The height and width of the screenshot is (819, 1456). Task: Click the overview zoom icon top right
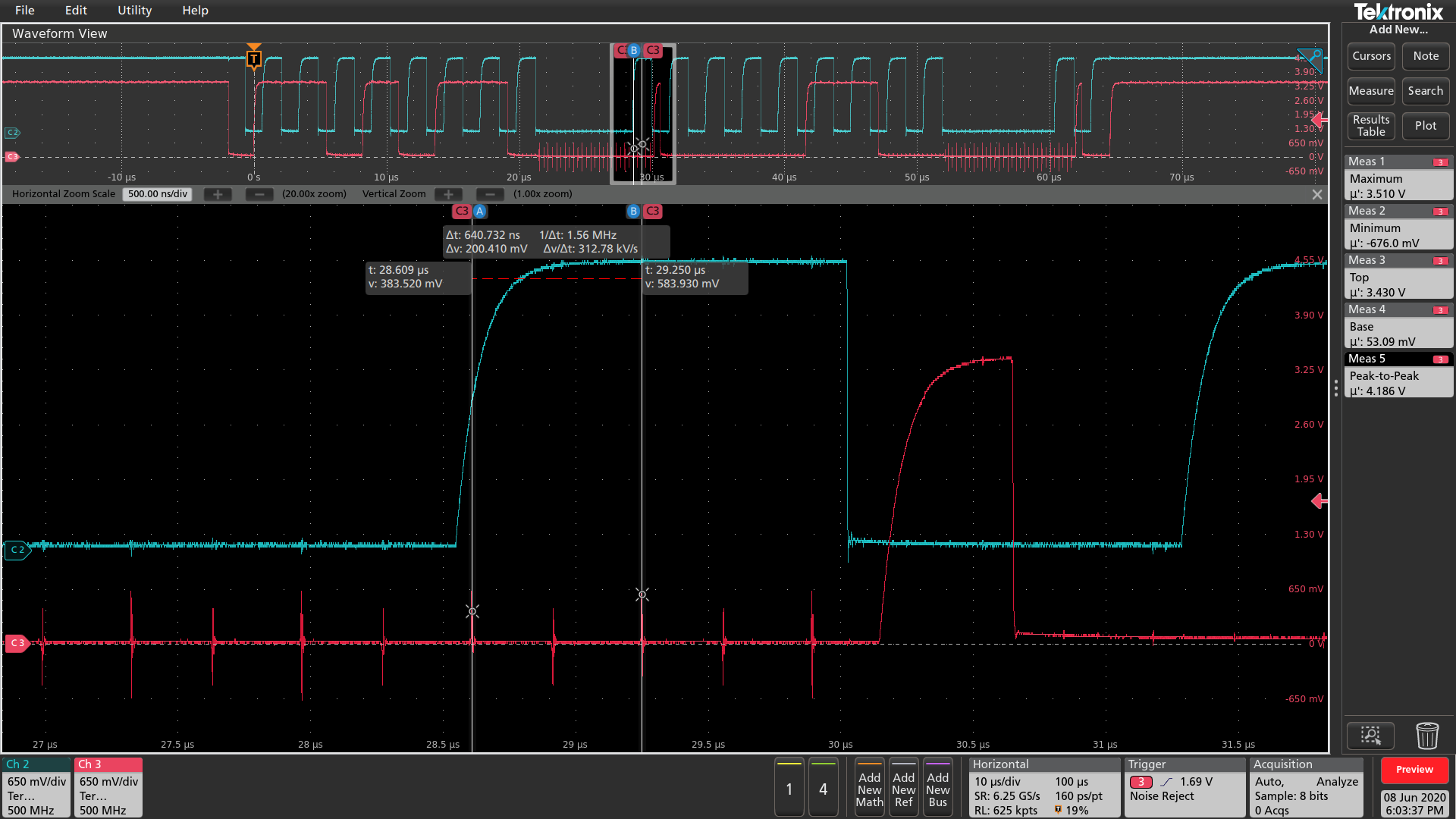point(1310,59)
